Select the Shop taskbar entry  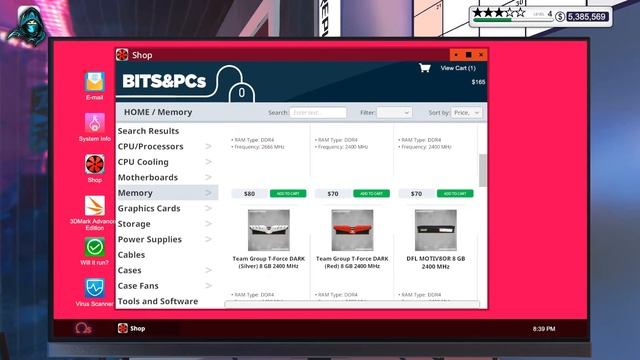[131, 328]
